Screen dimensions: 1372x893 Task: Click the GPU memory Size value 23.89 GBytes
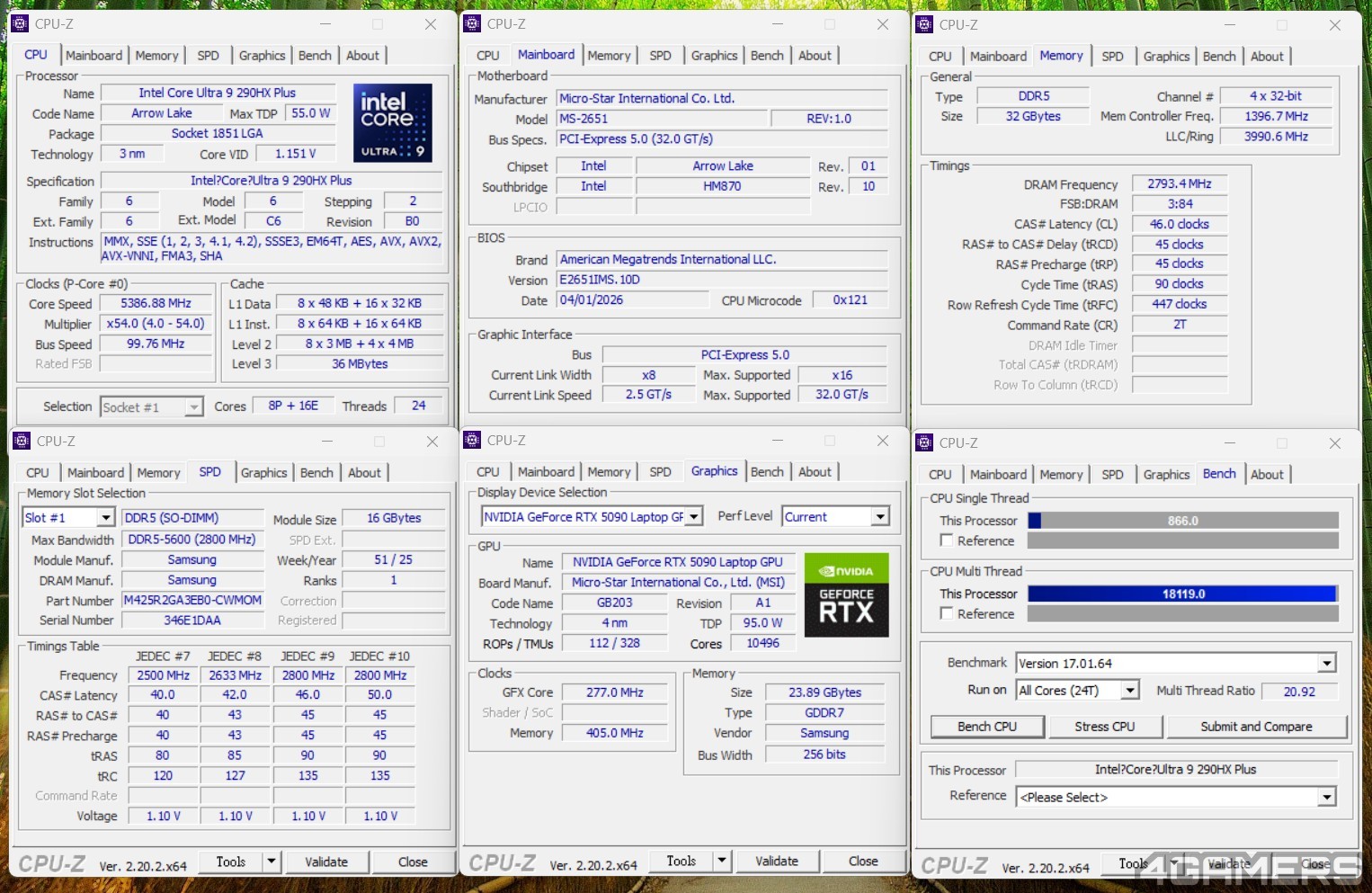(x=825, y=692)
